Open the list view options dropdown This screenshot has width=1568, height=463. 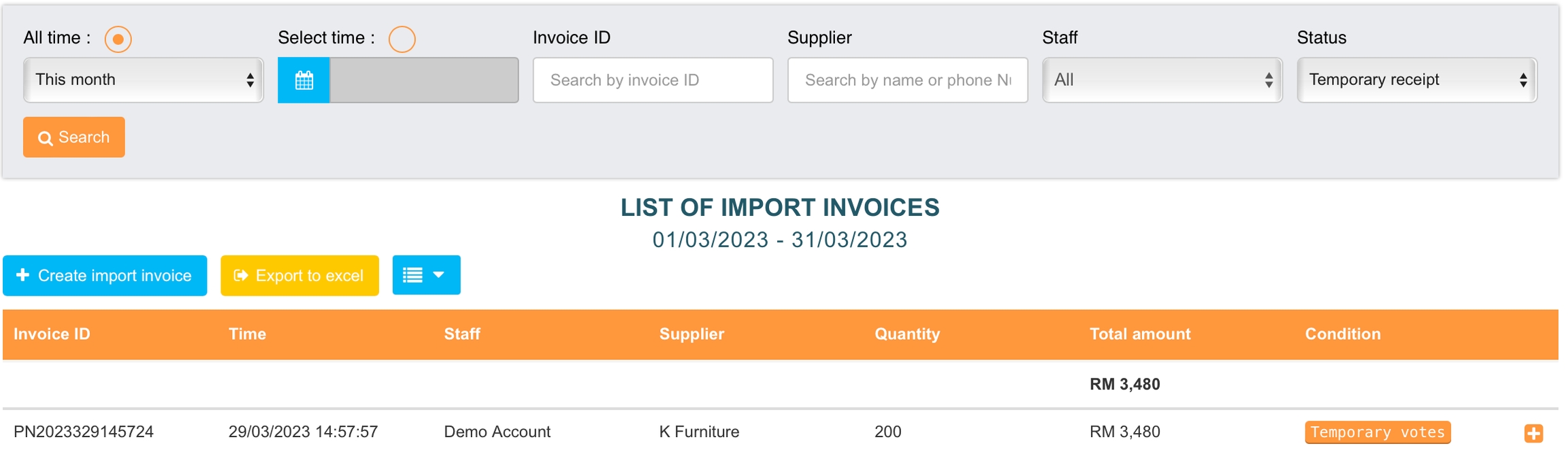coord(426,275)
